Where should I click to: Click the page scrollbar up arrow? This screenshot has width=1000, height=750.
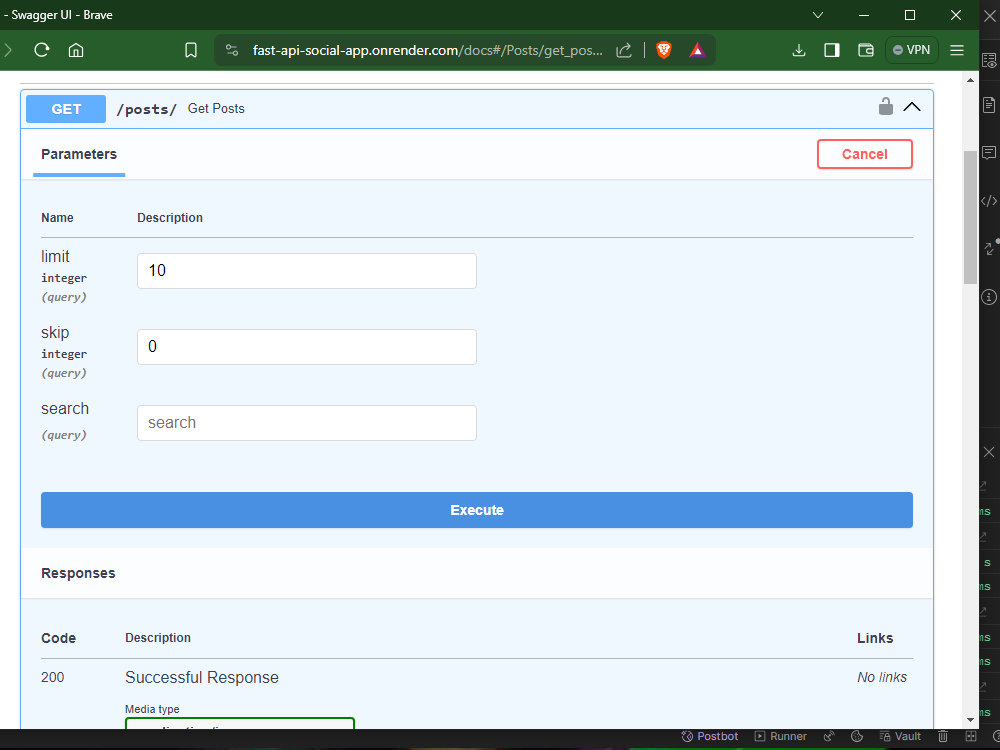pyautogui.click(x=970, y=80)
